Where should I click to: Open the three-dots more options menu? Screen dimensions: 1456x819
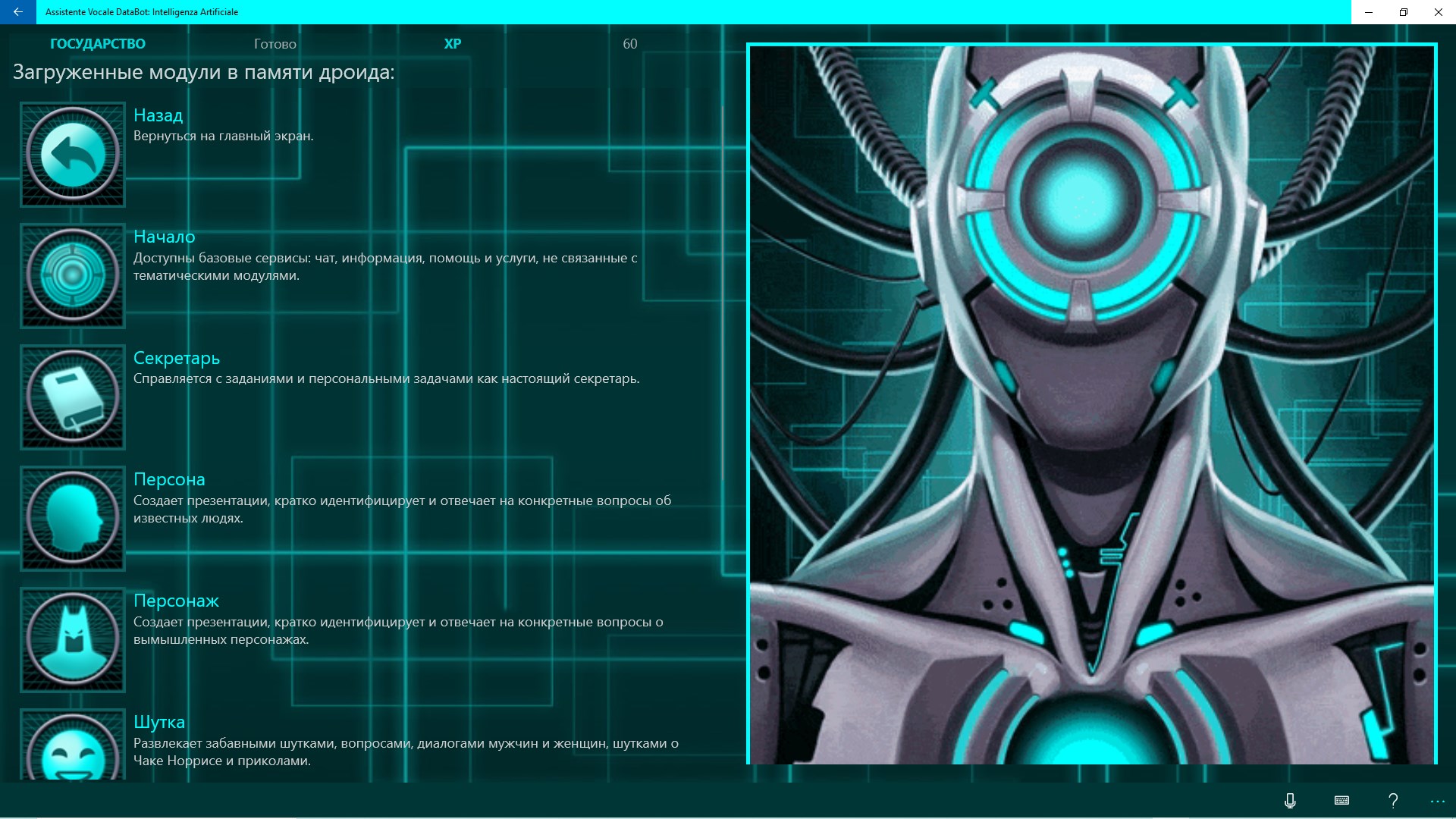point(1438,801)
